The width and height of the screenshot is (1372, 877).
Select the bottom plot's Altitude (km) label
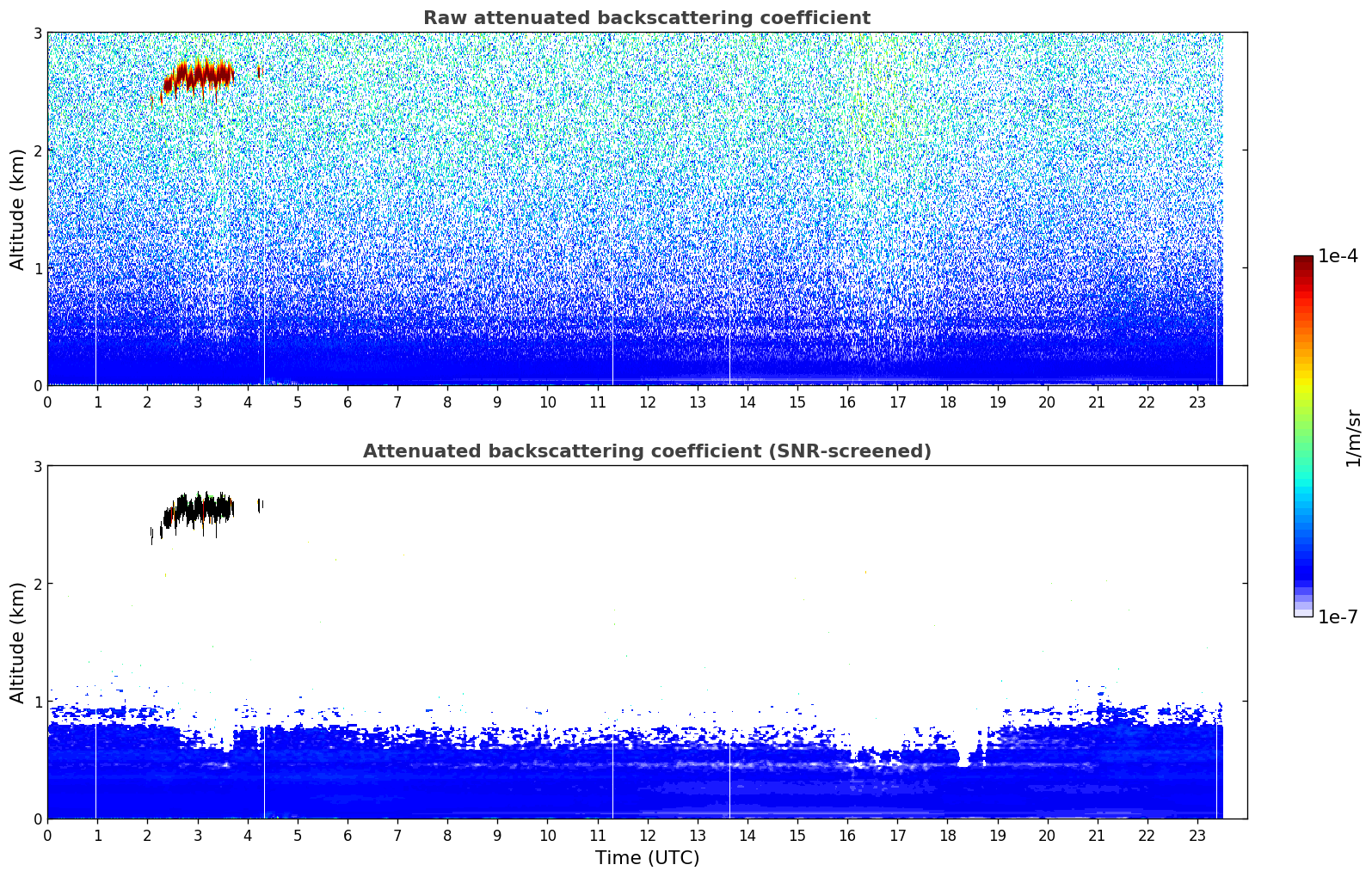point(17,642)
